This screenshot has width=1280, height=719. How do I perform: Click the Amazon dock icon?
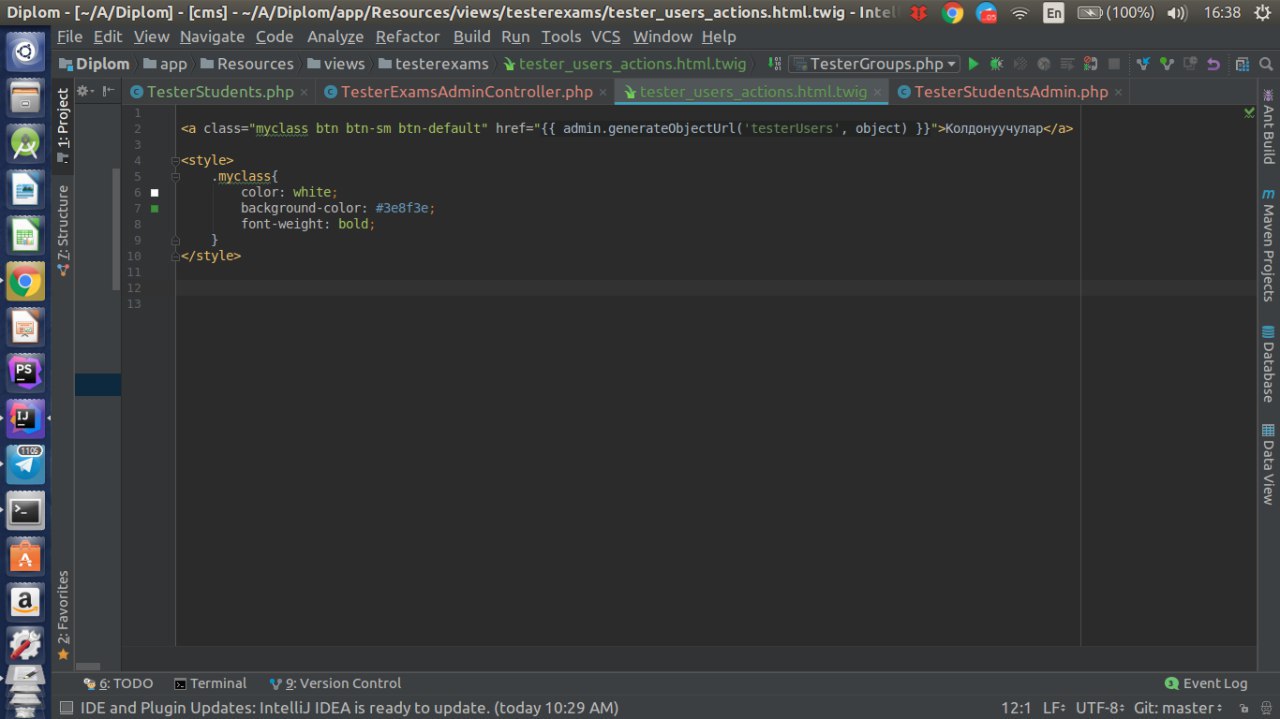tap(25, 602)
